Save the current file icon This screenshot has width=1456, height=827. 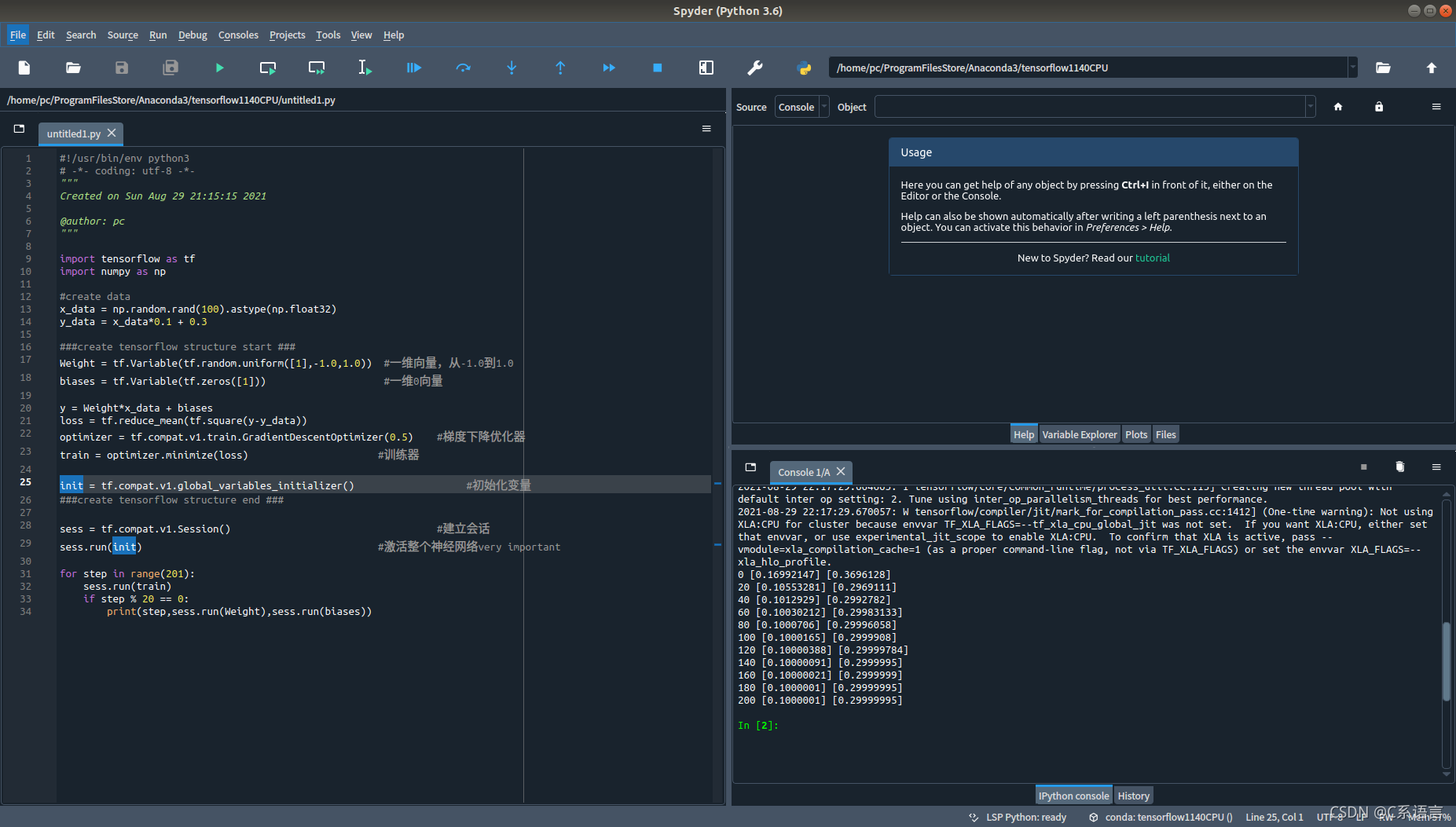[x=122, y=68]
